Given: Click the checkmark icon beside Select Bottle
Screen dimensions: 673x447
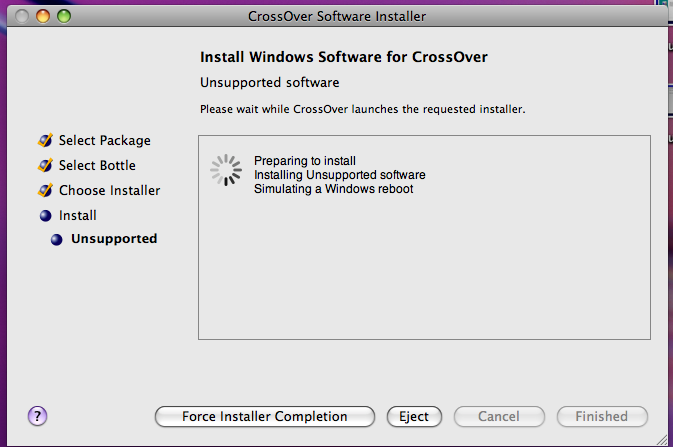Looking at the screenshot, I should click(45, 165).
